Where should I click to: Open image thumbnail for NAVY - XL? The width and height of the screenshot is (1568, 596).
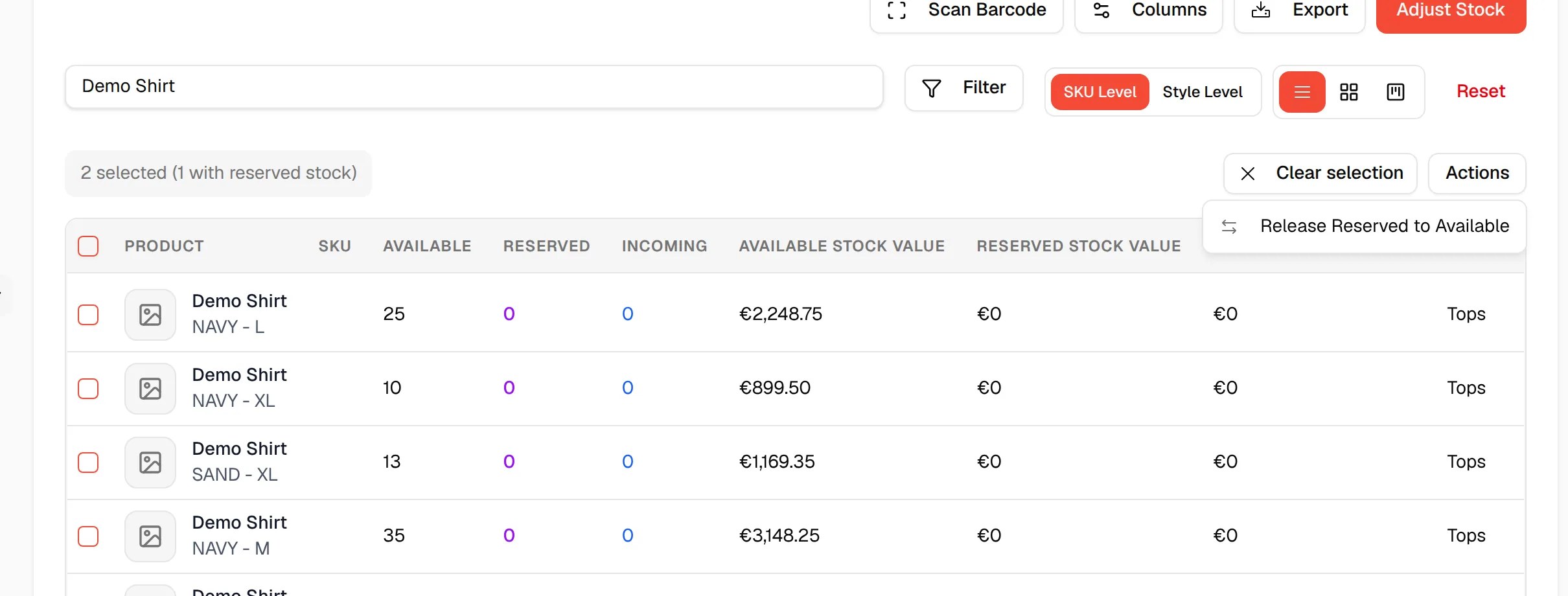click(150, 389)
